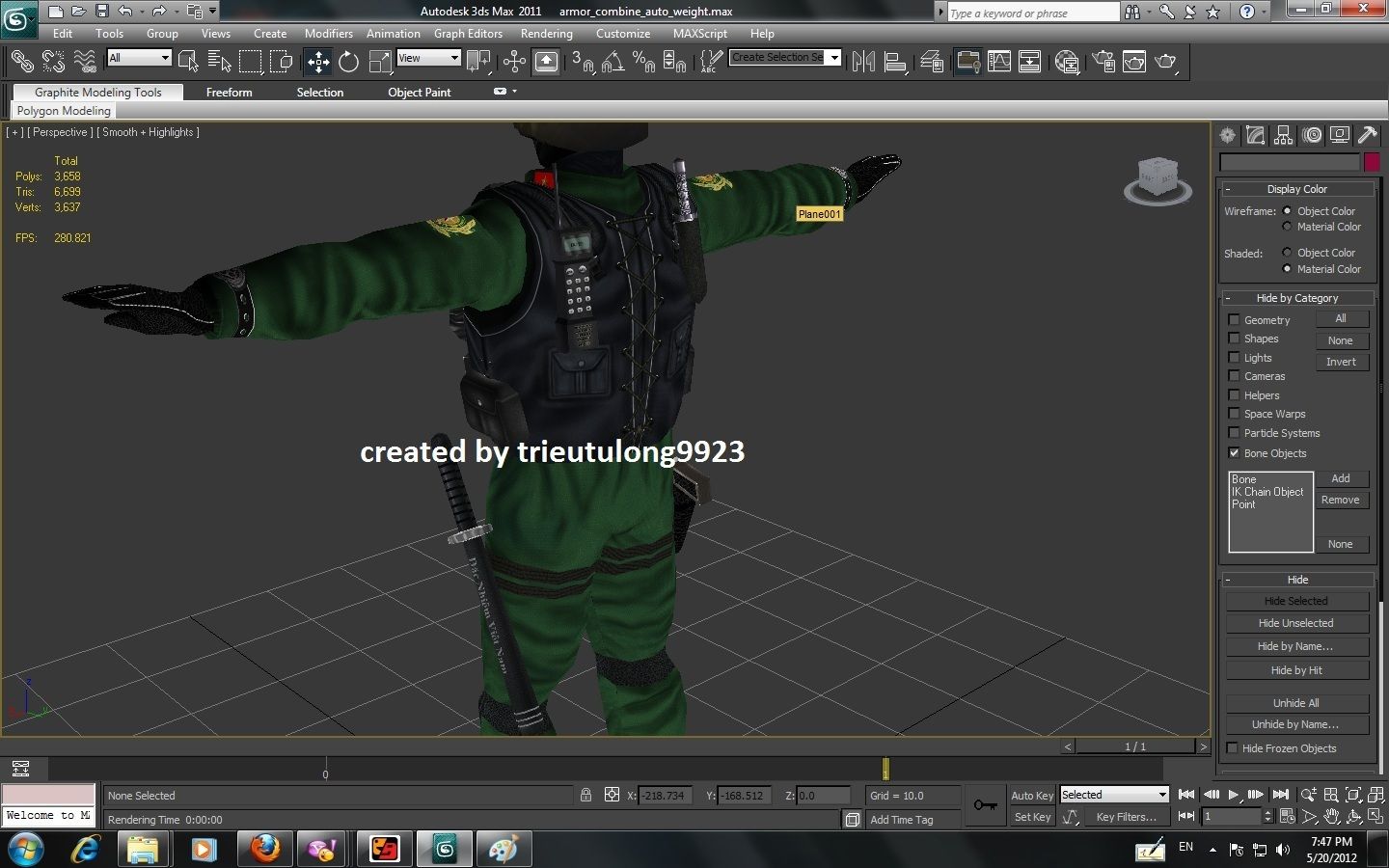Viewport: 1389px width, 868px height.
Task: Toggle the Angle Snap icon
Action: 613,62
